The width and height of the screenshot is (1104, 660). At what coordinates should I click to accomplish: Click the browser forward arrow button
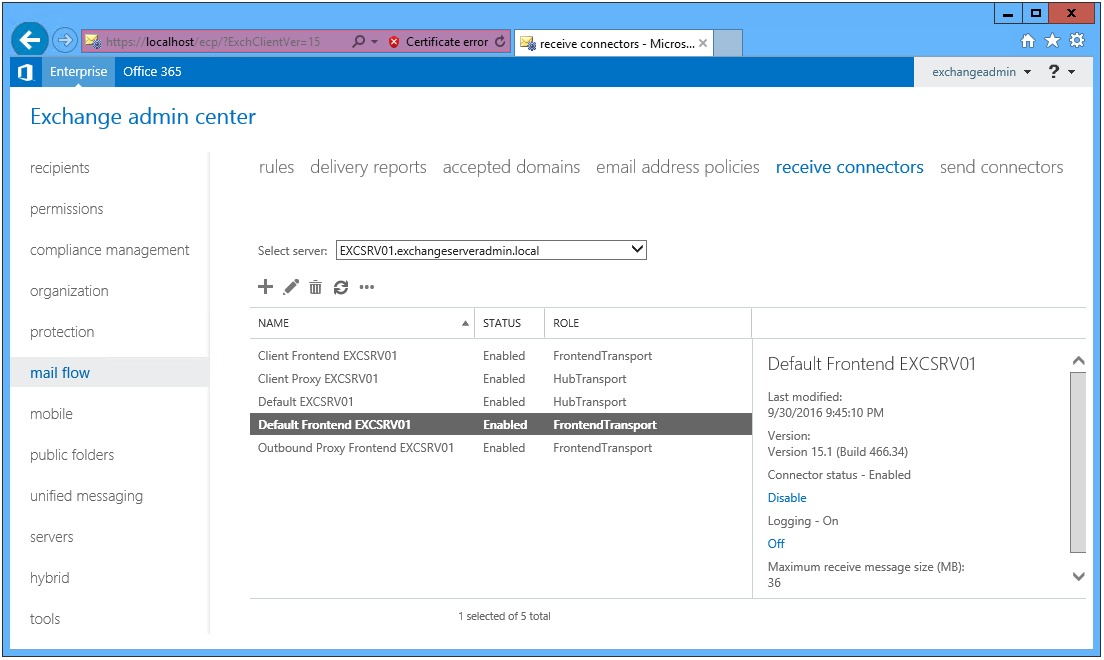pos(65,41)
